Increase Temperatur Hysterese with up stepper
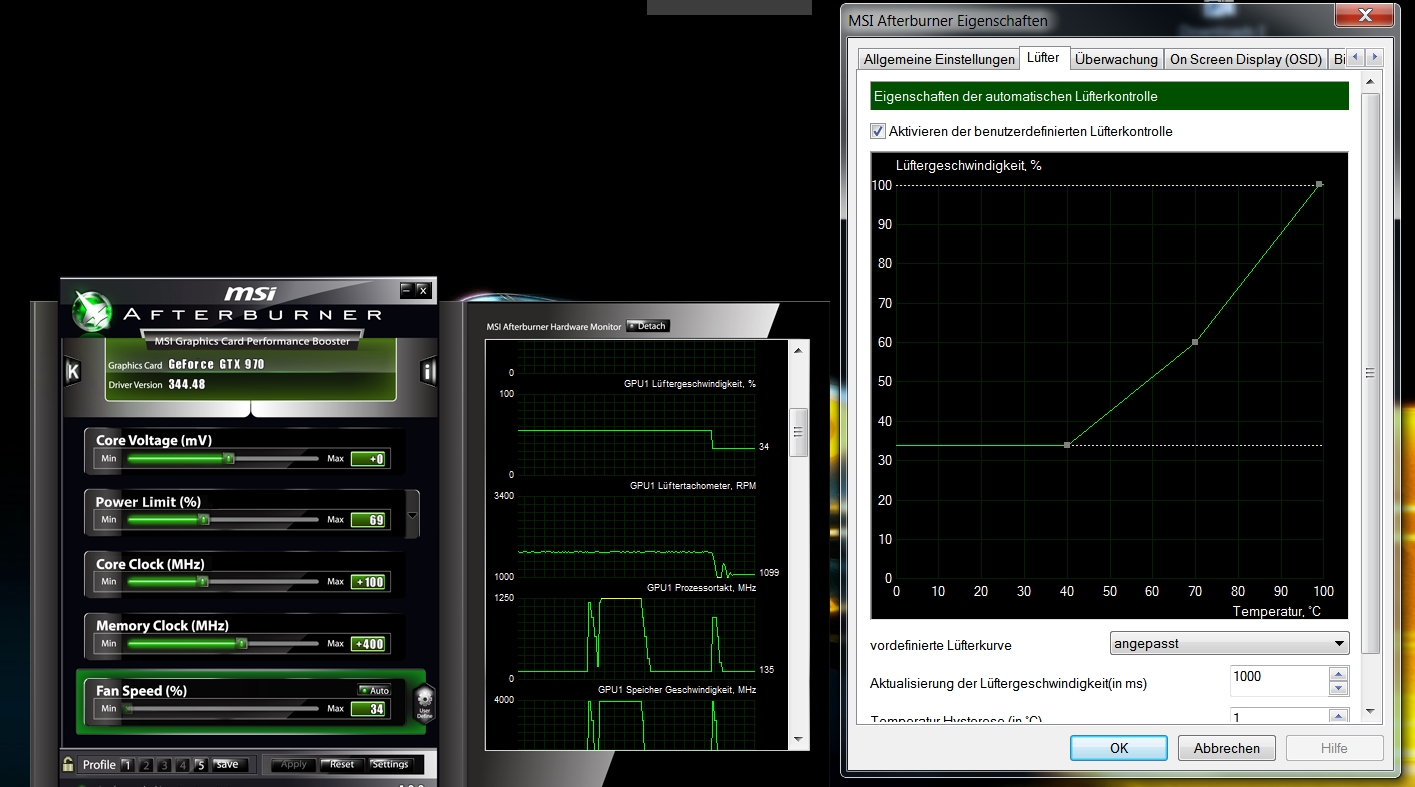The image size is (1415, 787). tap(1338, 714)
